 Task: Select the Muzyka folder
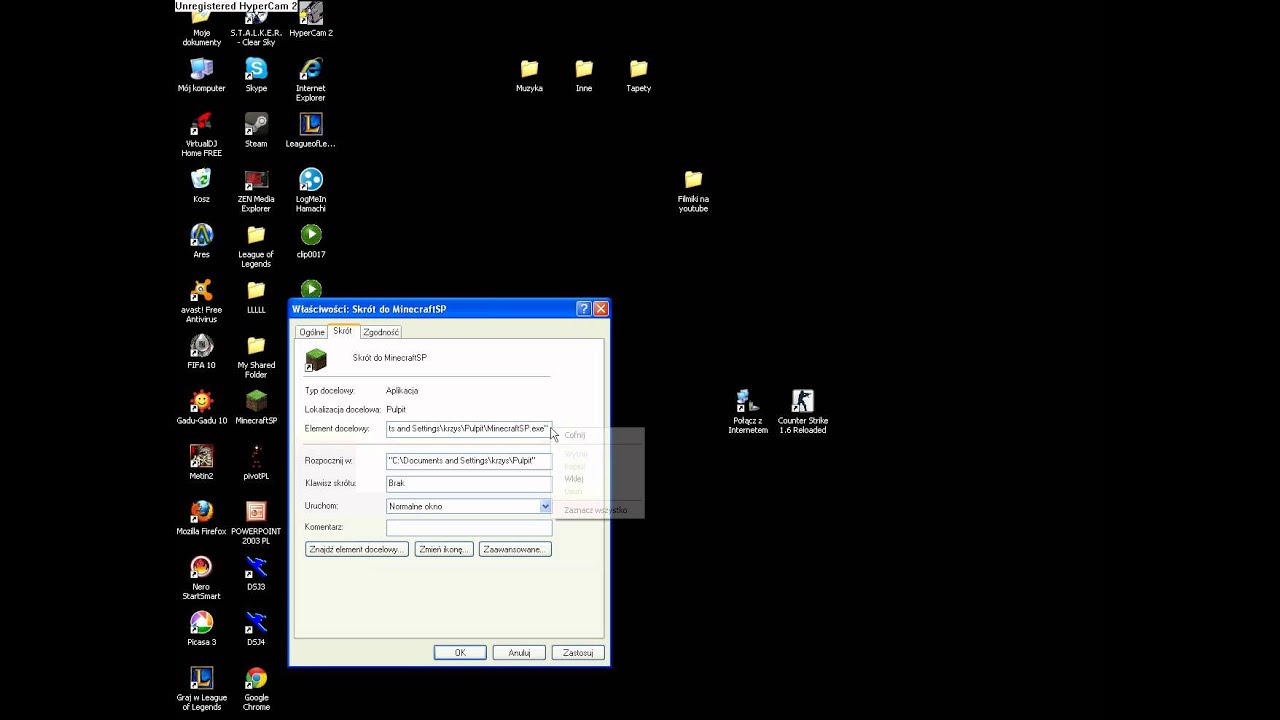529,75
